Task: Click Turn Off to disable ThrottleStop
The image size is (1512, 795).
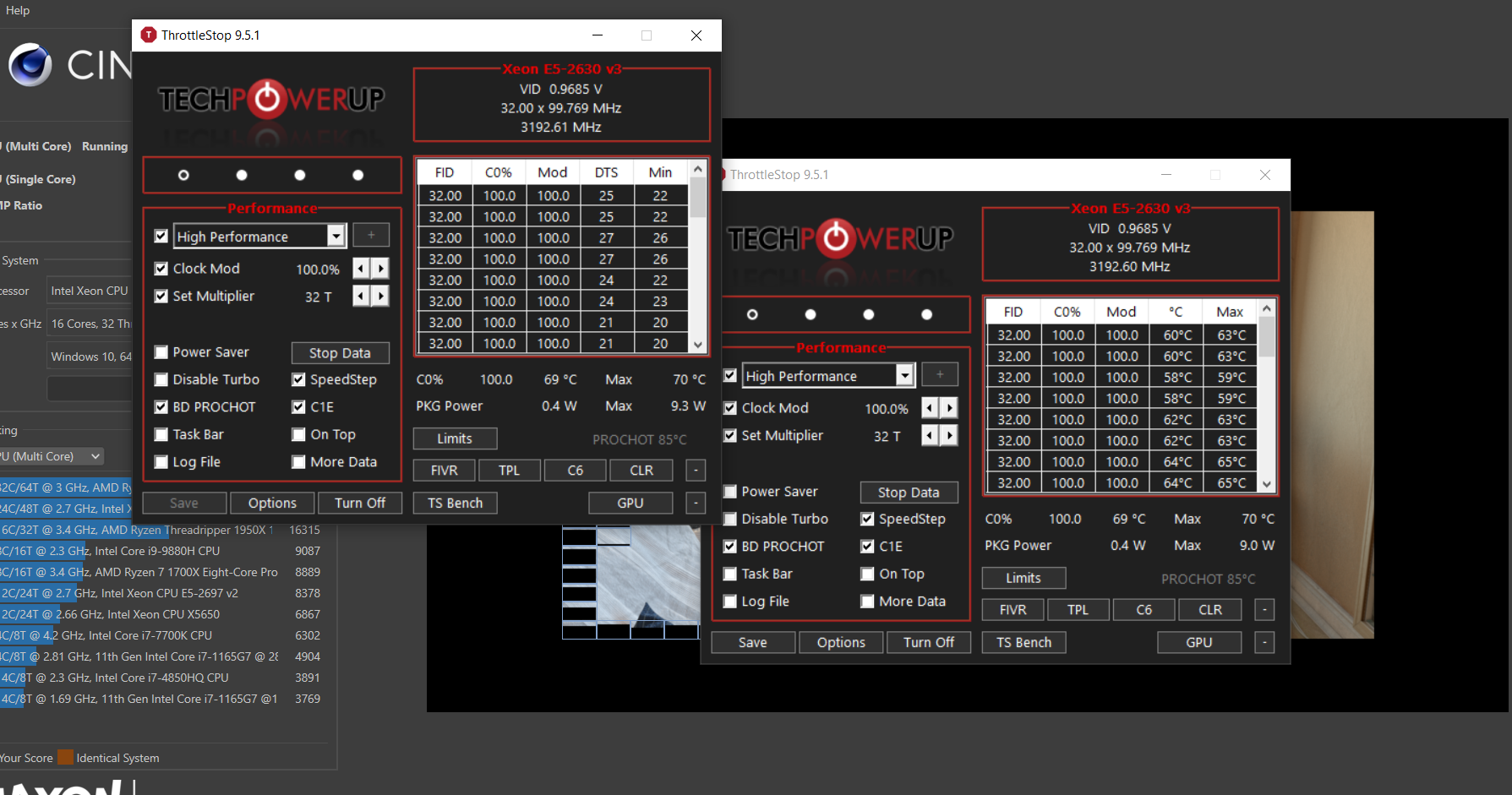Action: click(x=360, y=503)
